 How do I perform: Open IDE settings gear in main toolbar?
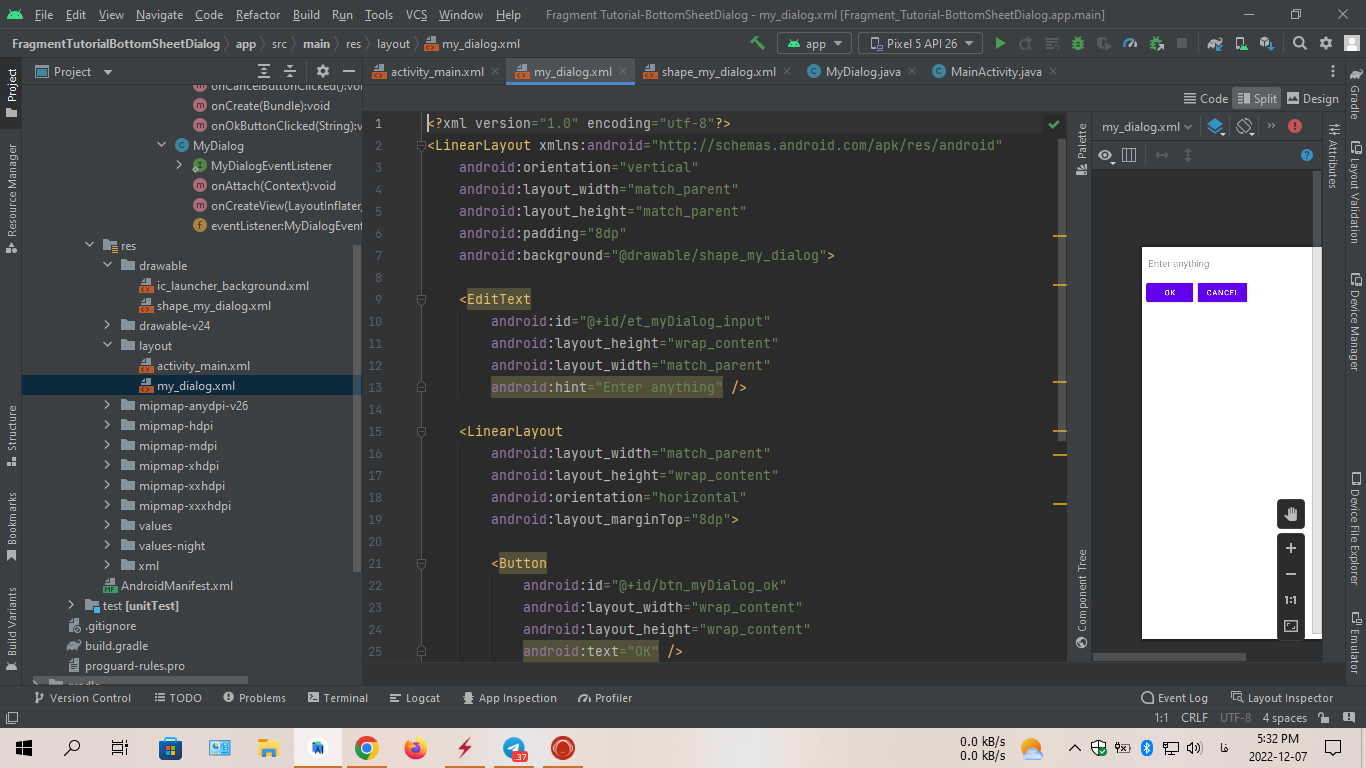[x=1326, y=43]
